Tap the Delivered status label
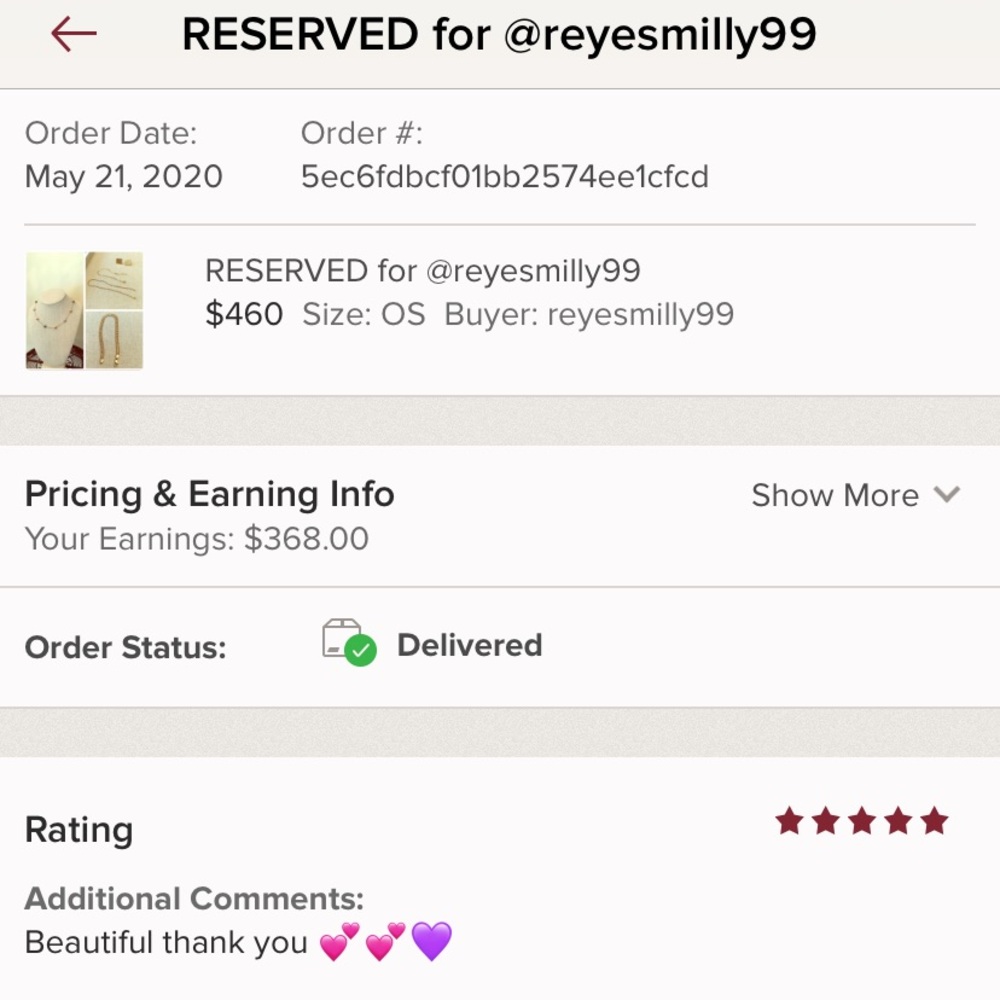 pos(470,645)
